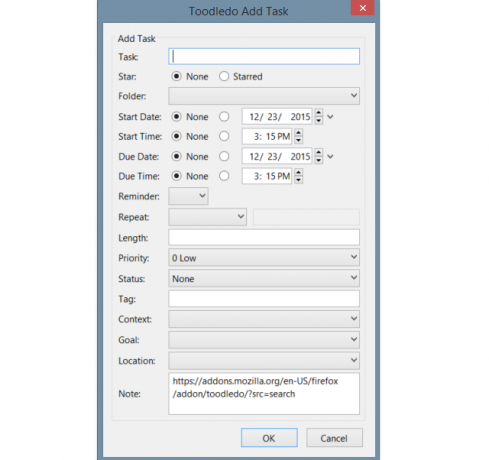Viewport: 489px width, 460px height.
Task: Increment Start Date with up spinner arrow
Action: (x=319, y=113)
